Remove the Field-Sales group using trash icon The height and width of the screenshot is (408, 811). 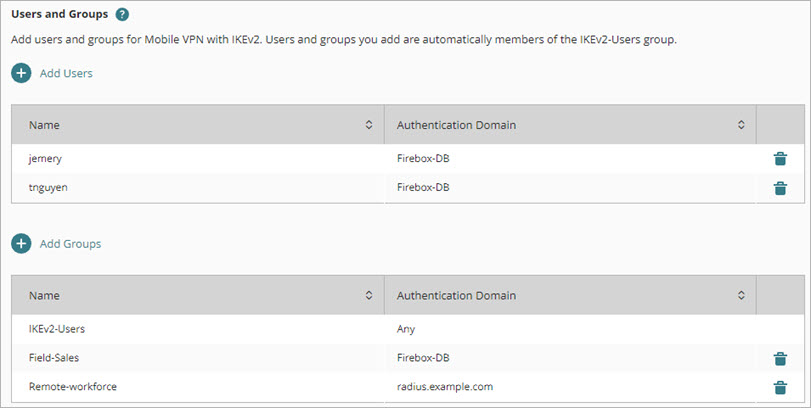tap(780, 358)
